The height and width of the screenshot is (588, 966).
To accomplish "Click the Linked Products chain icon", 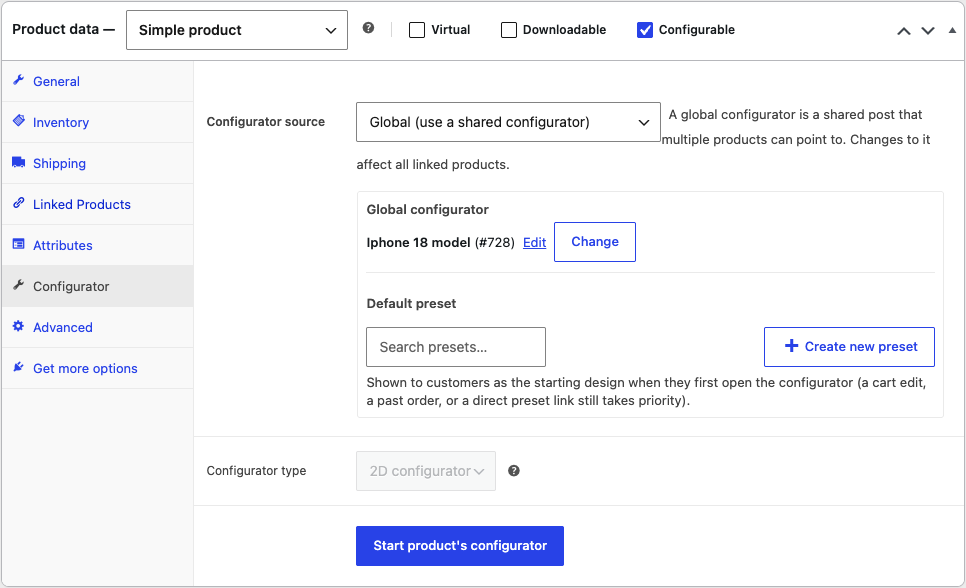I will [18, 203].
